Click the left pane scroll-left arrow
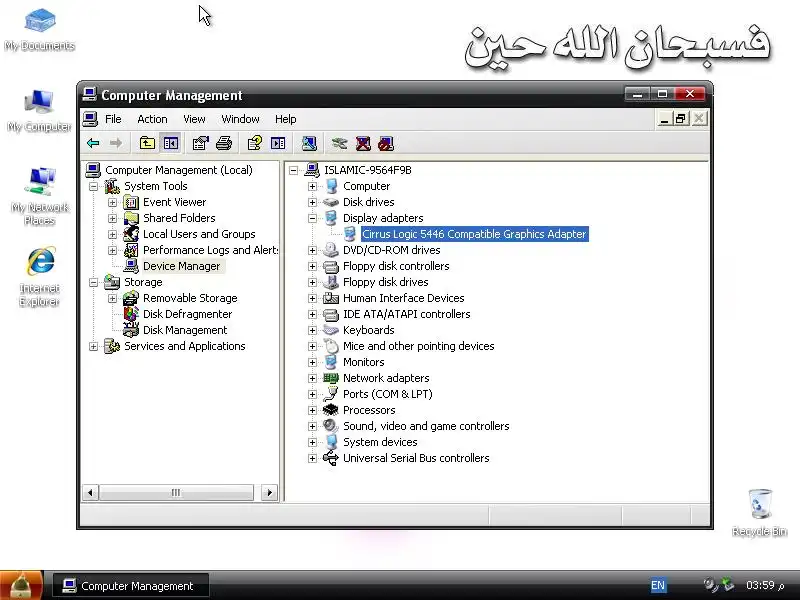Viewport: 800px width, 600px height. 90,492
